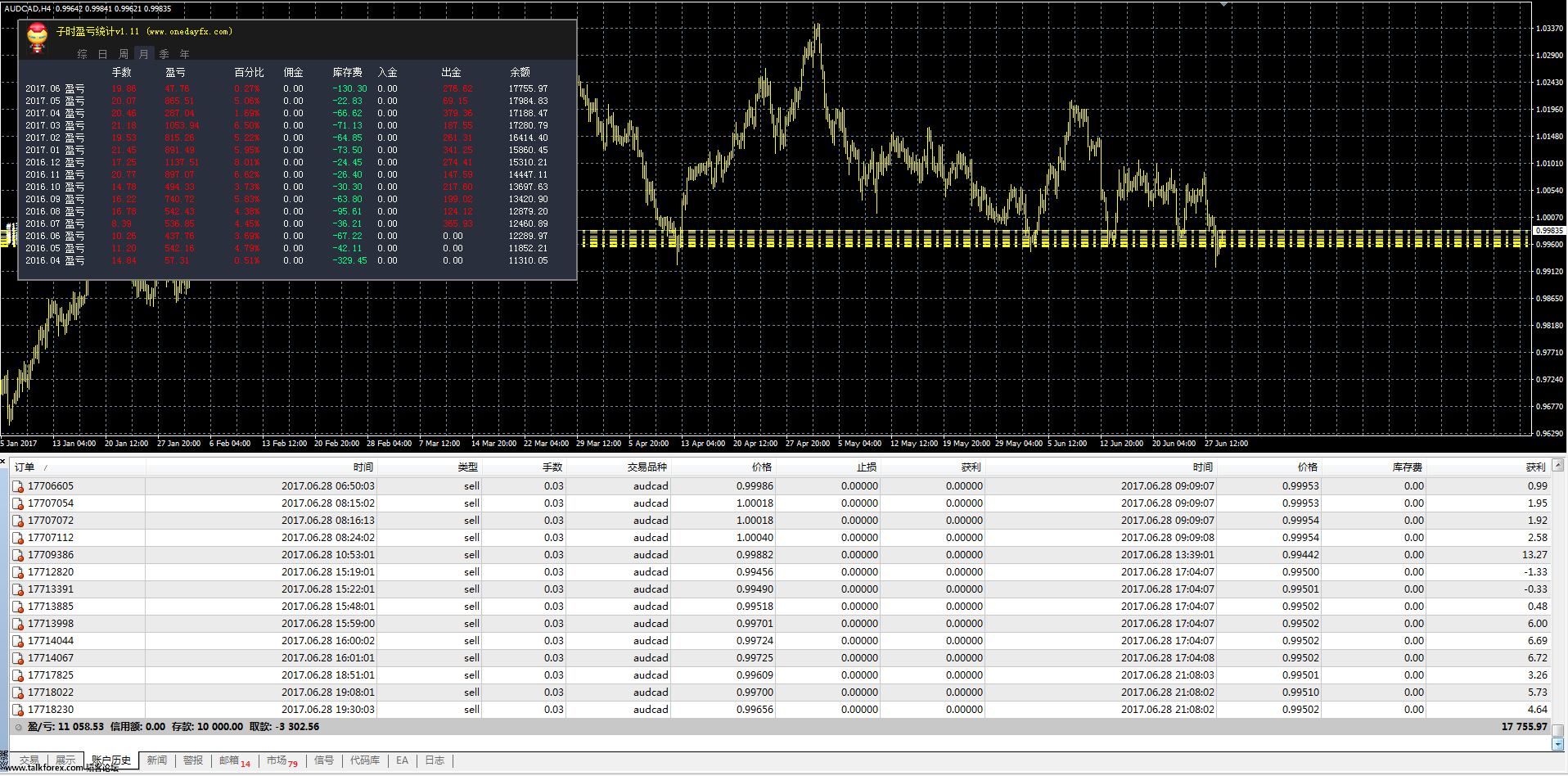Screen dimensions: 1568x776
Task: Click the 13.27 profit cell
Action: point(1534,555)
